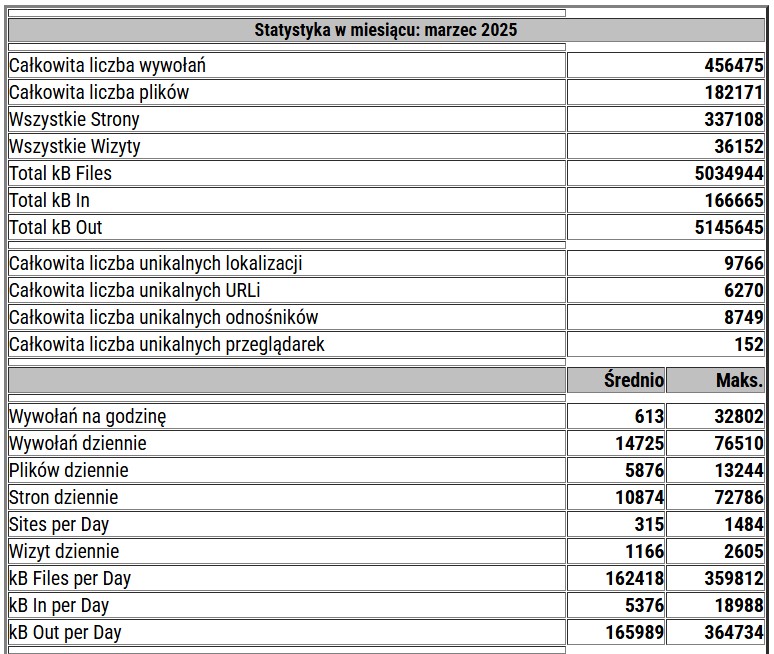Click the maximum value 364734

734,632
